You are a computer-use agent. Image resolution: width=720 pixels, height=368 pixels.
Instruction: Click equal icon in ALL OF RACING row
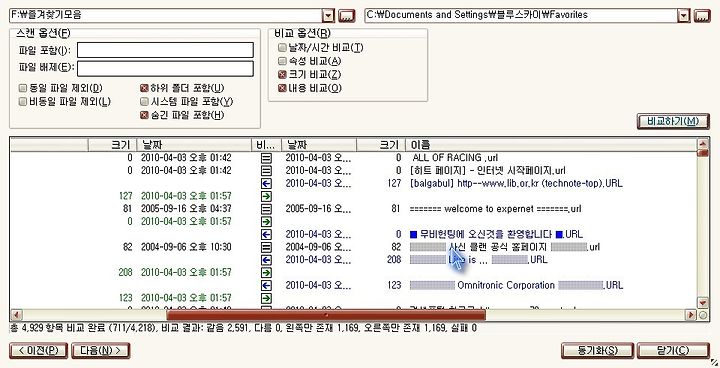point(266,158)
